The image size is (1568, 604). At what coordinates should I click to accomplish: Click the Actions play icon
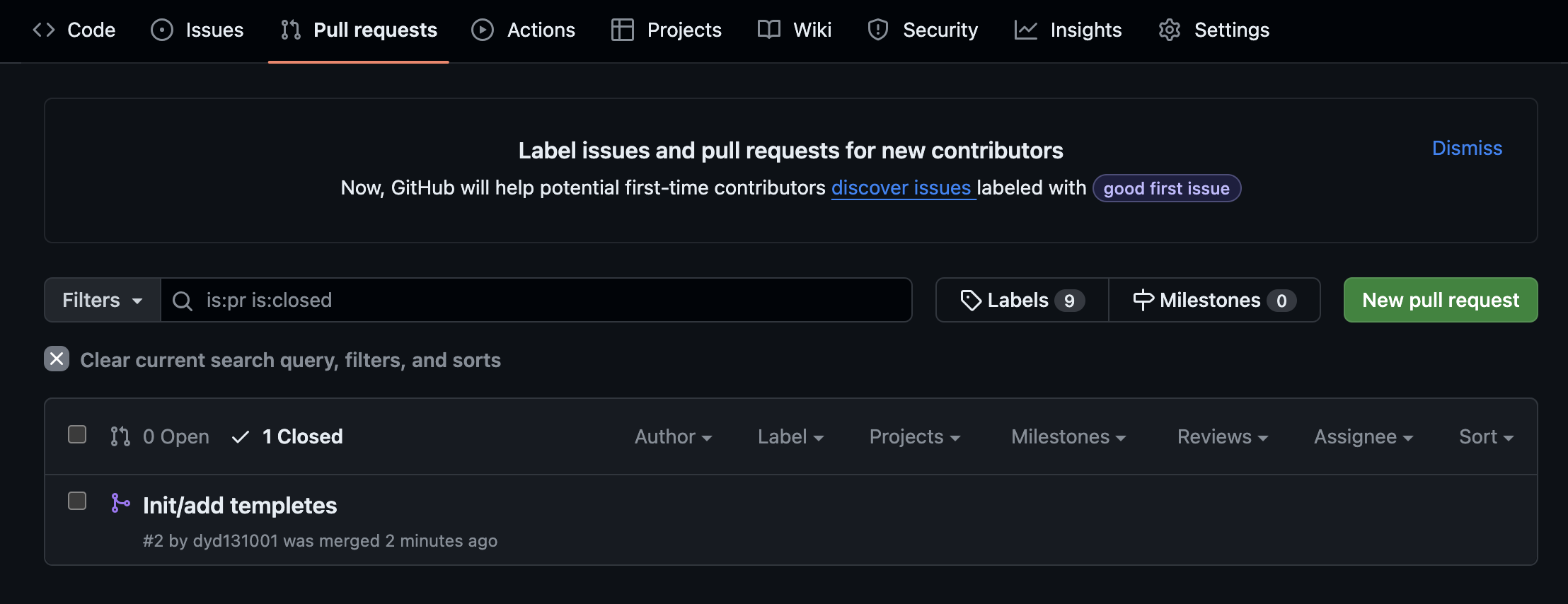(x=483, y=30)
